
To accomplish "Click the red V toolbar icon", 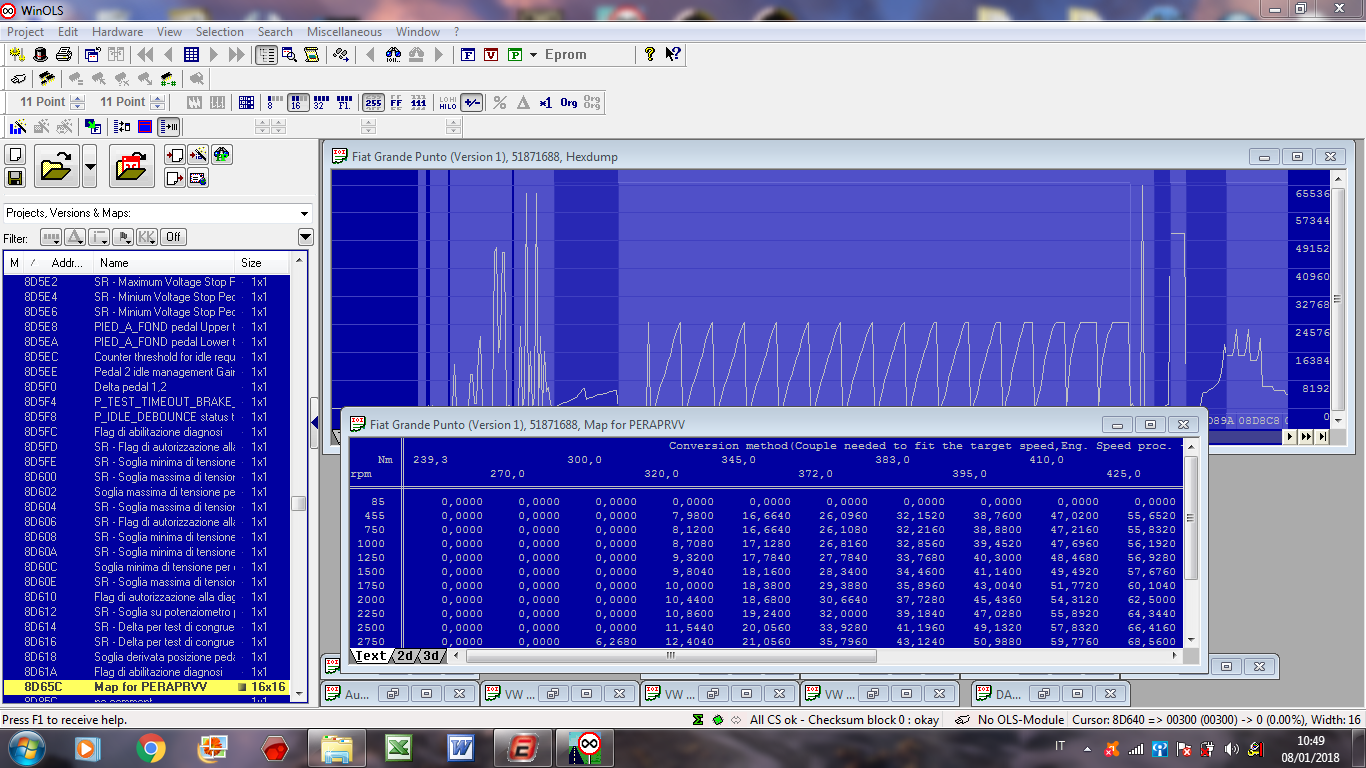I will (491, 55).
